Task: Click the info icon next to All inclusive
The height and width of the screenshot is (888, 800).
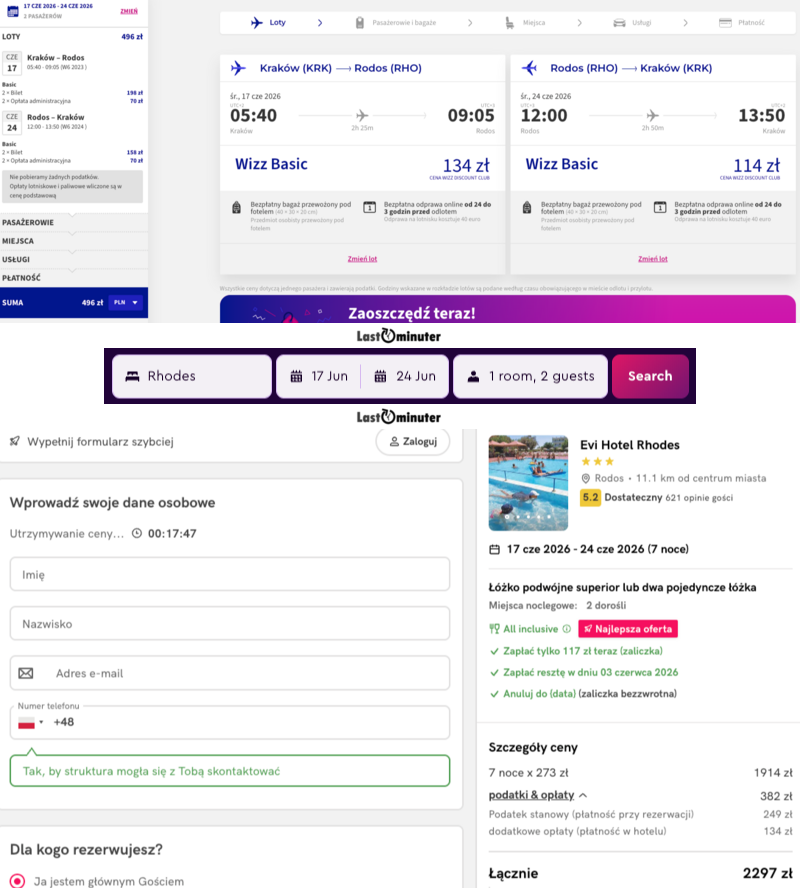Action: [x=567, y=629]
